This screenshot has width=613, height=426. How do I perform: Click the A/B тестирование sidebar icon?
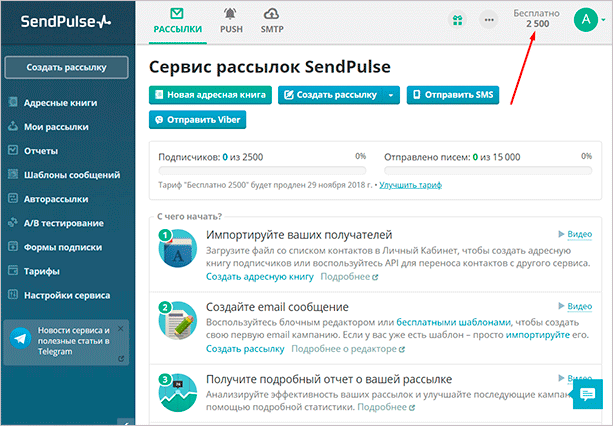(x=13, y=222)
